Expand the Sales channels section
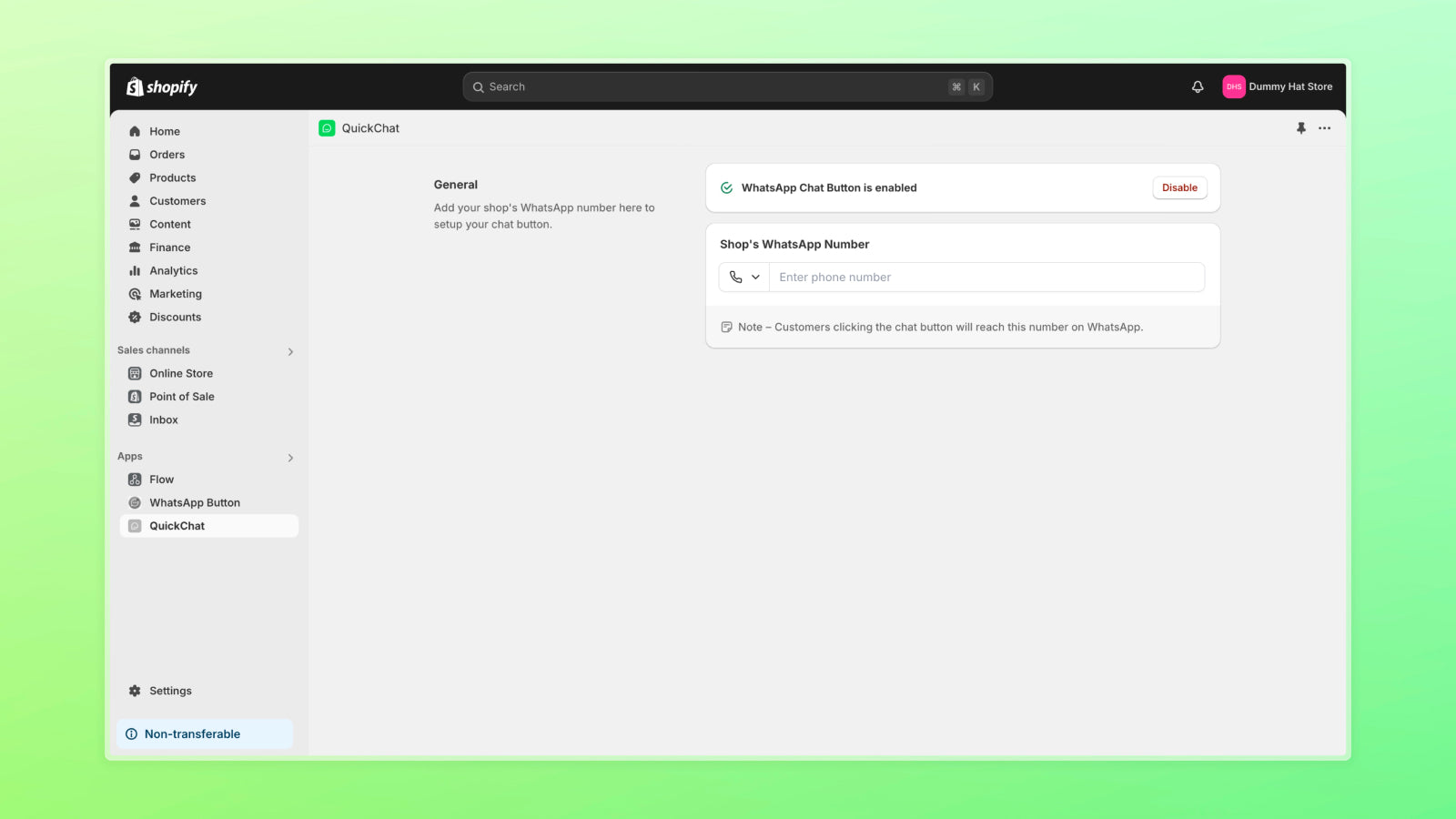This screenshot has width=1456, height=819. point(290,351)
